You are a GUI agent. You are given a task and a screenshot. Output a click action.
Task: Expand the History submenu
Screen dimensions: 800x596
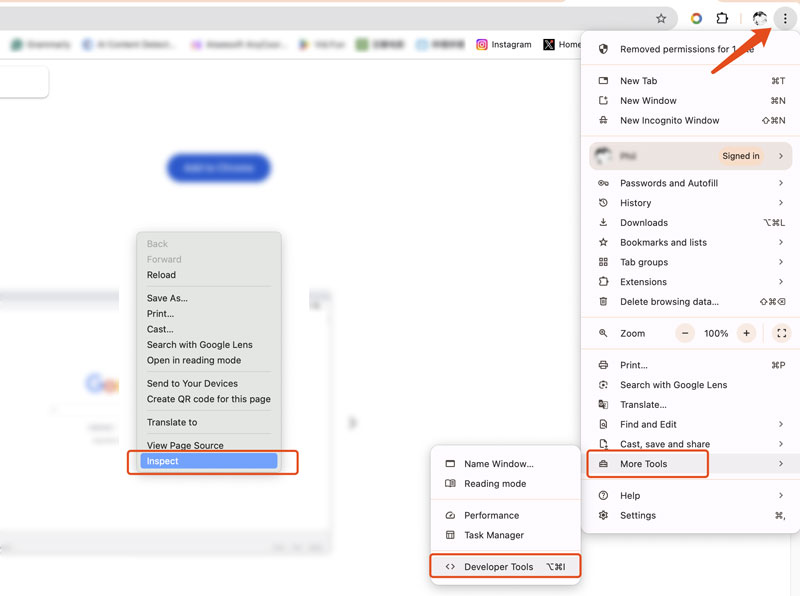[x=691, y=203]
